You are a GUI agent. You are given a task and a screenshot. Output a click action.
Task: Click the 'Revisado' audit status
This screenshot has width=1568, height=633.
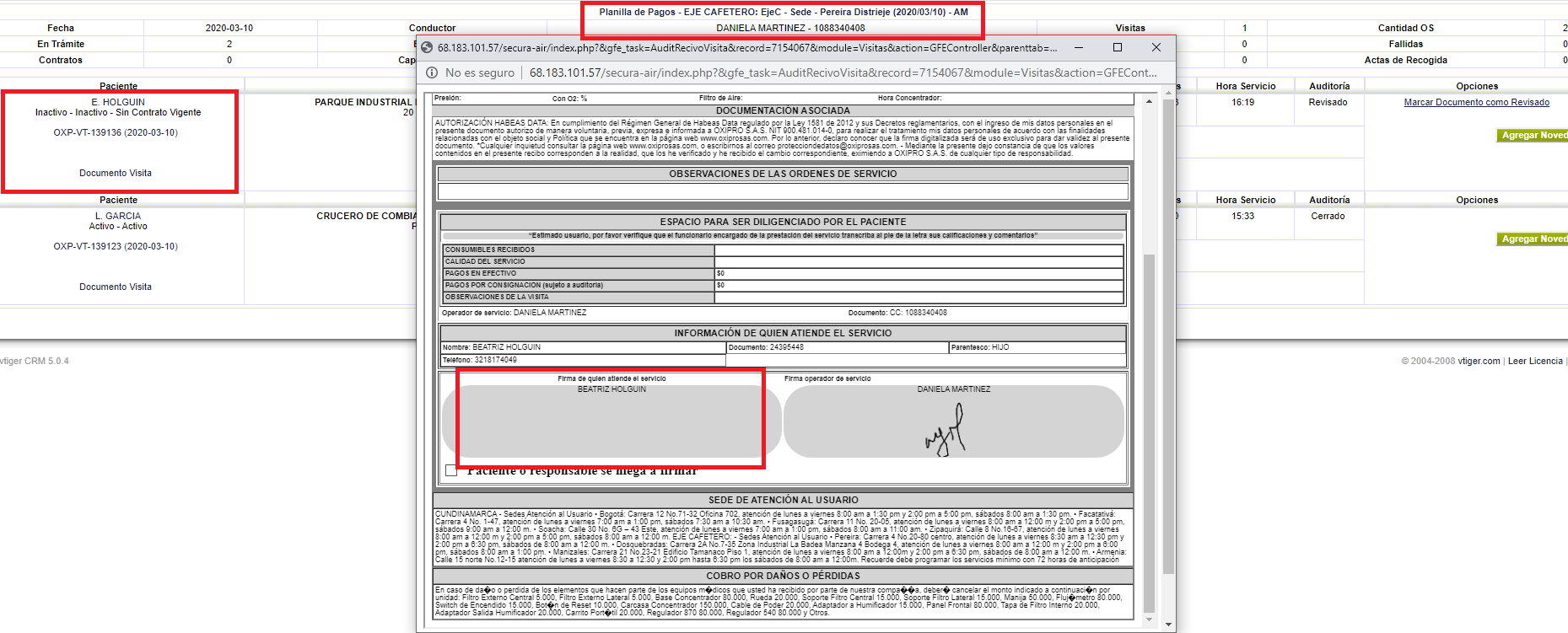(1328, 102)
